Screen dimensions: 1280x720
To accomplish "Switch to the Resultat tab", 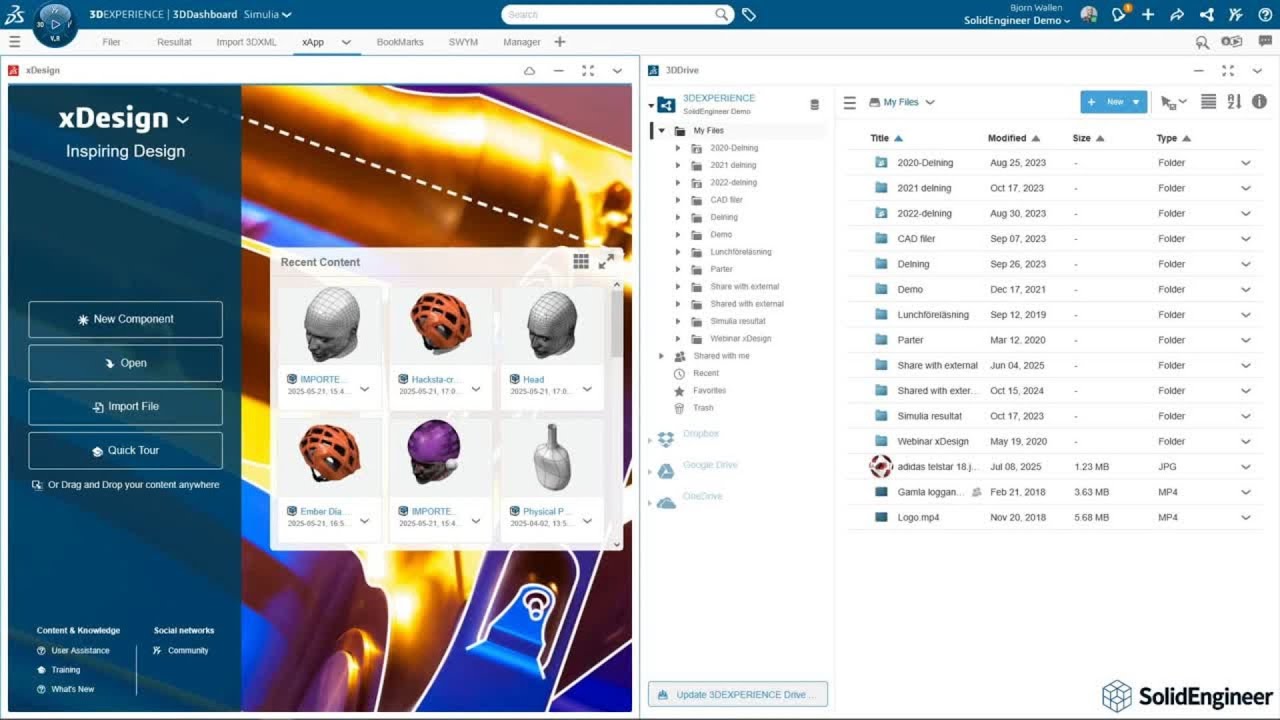I will point(174,42).
